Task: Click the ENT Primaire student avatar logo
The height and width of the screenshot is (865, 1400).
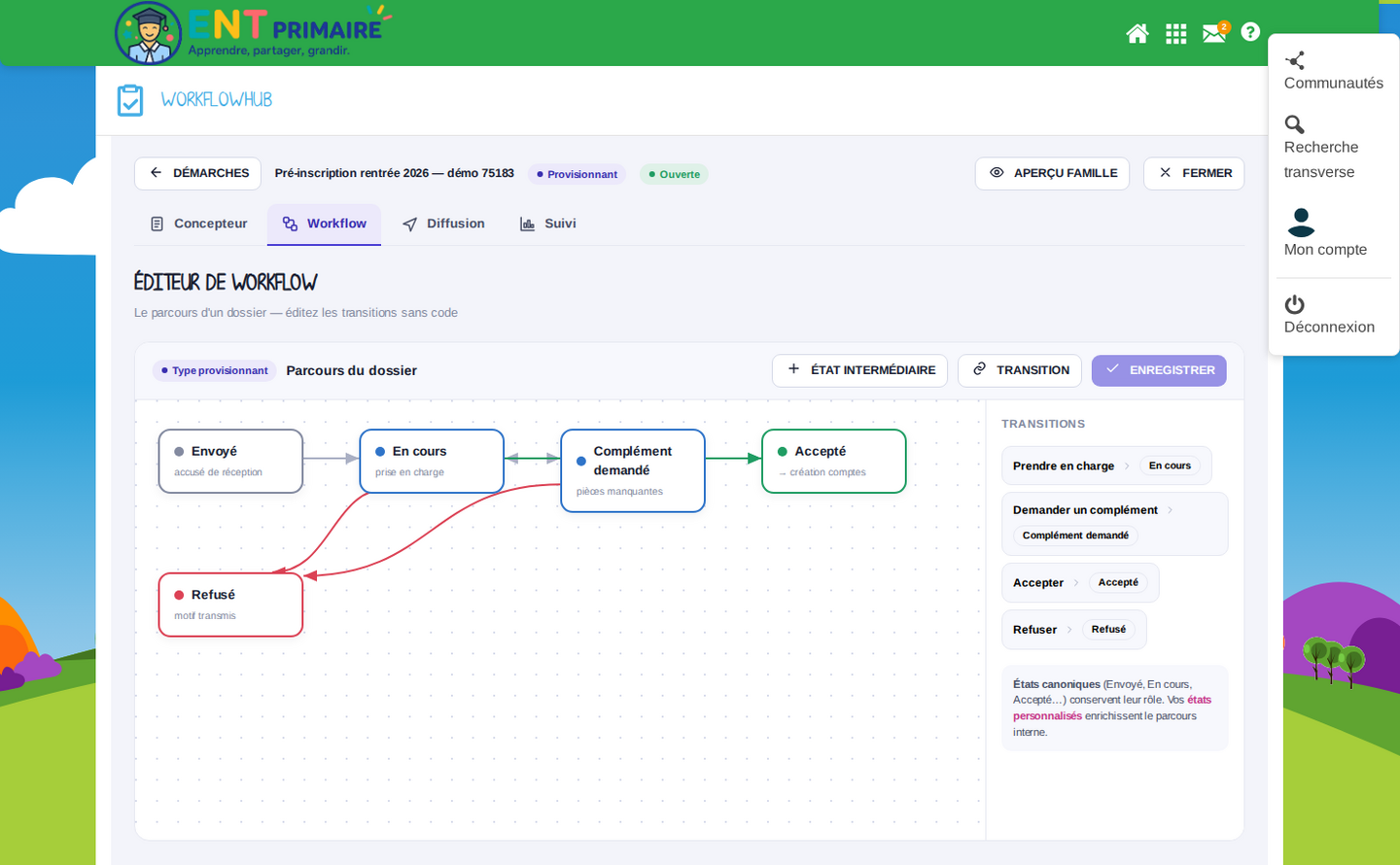Action: [148, 33]
